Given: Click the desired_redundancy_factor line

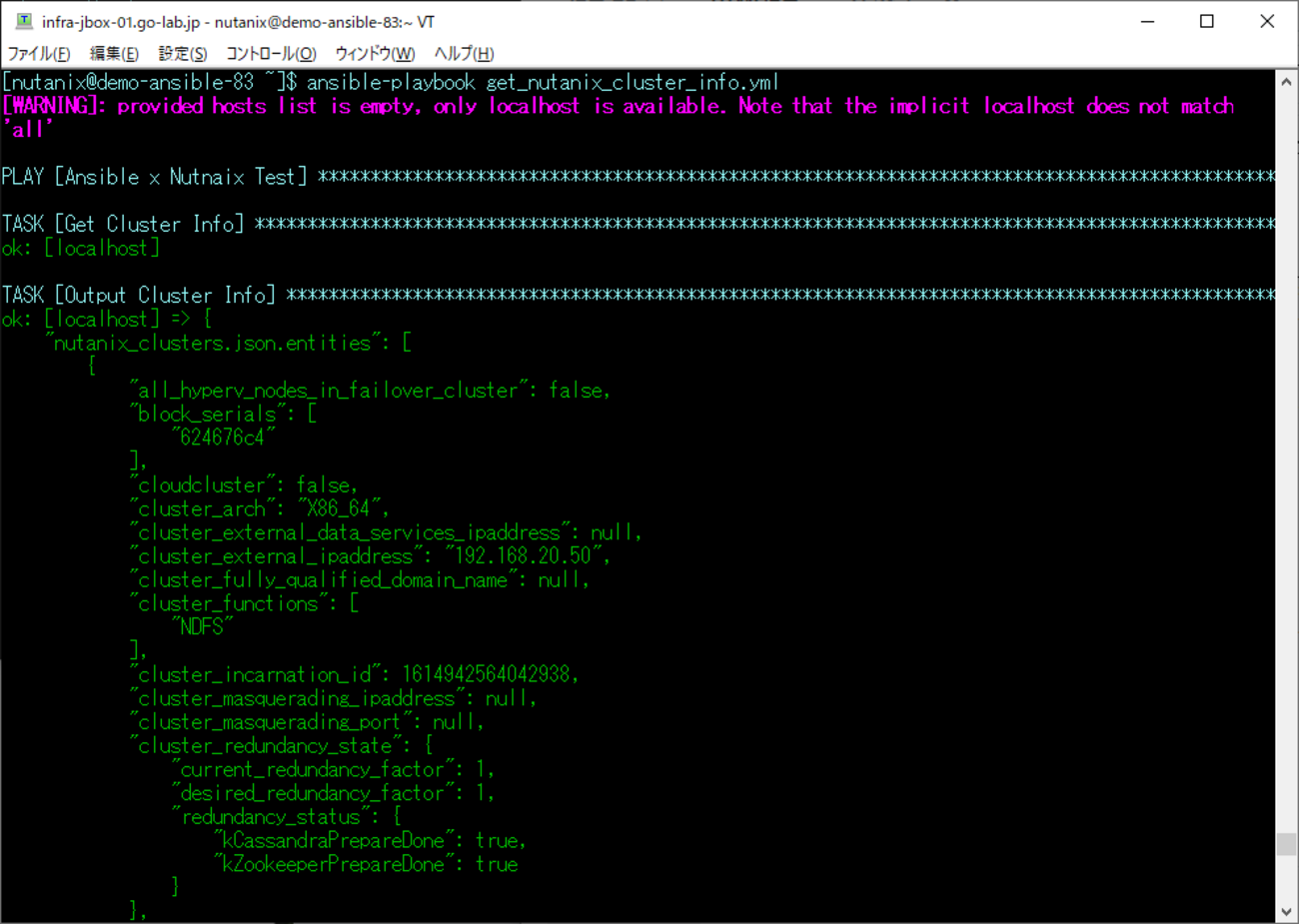Looking at the screenshot, I should coord(333,793).
